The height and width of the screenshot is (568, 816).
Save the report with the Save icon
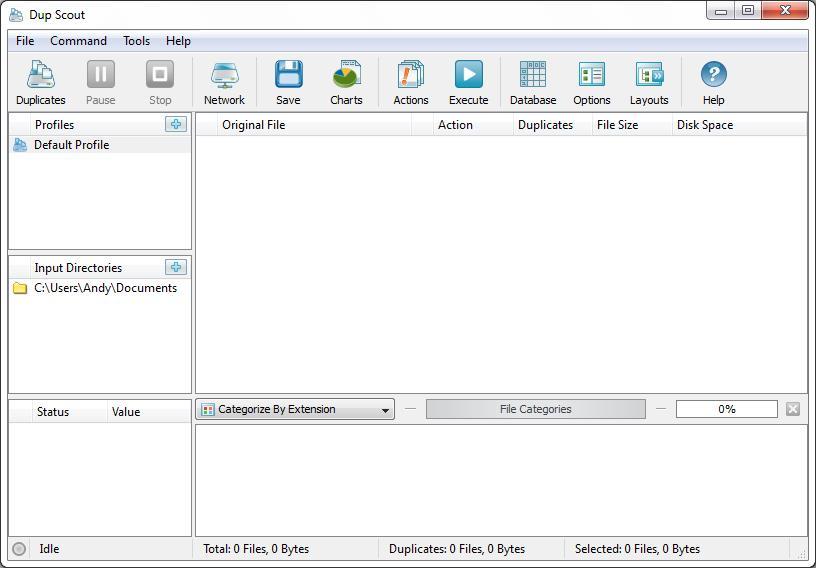tap(288, 83)
